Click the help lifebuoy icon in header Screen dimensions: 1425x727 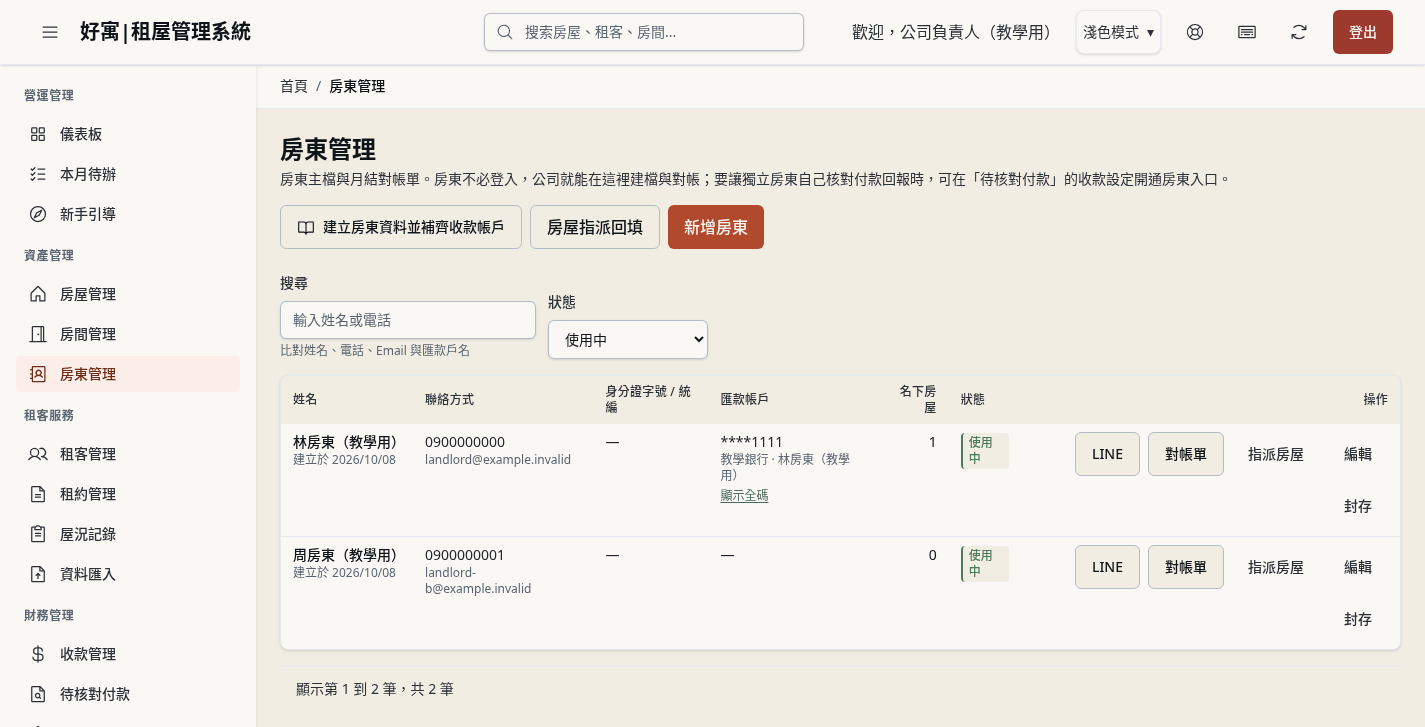coord(1195,32)
